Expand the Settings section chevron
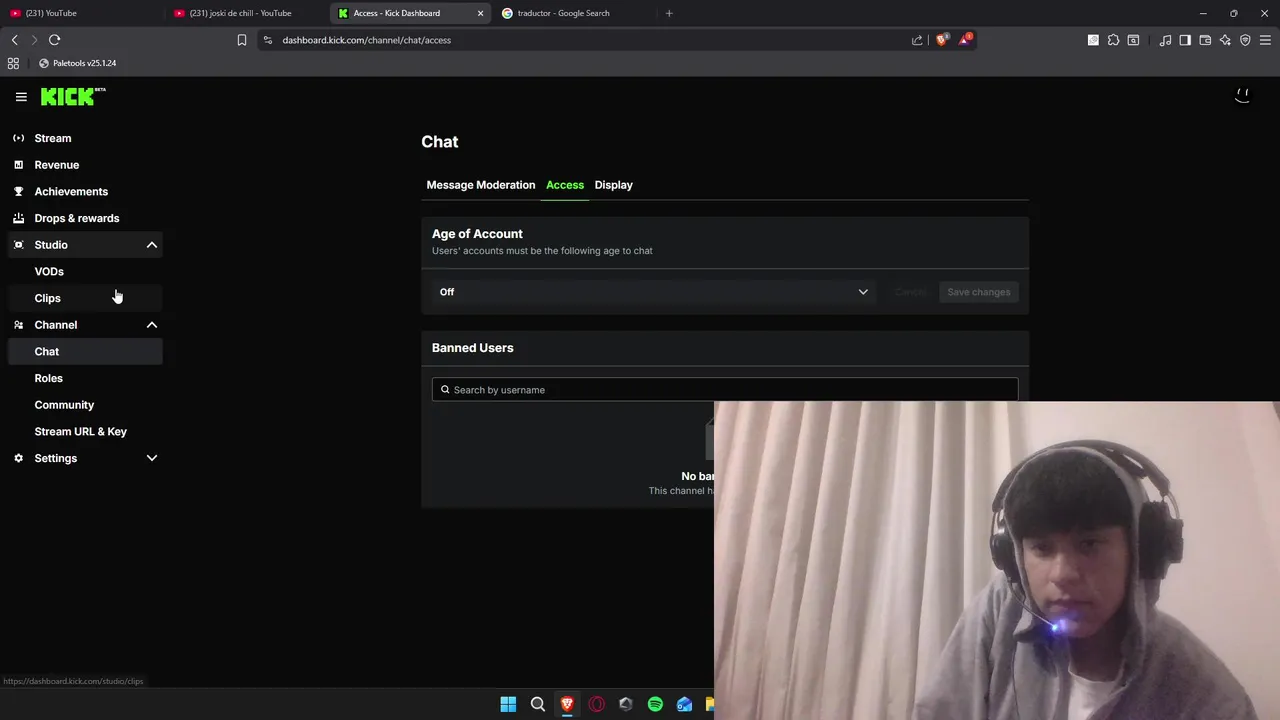 pyautogui.click(x=152, y=458)
